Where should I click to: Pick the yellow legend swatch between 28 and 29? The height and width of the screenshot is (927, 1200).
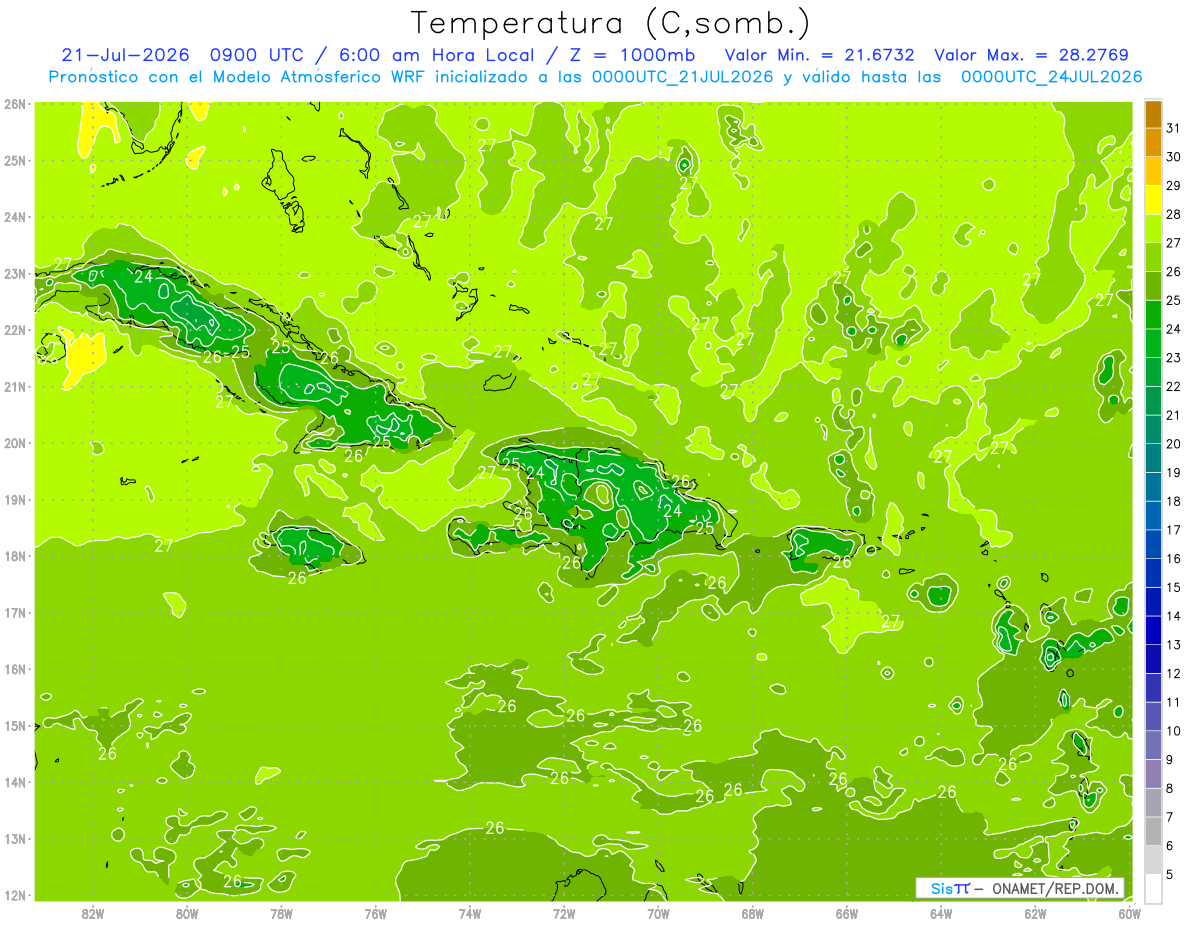click(x=1153, y=200)
